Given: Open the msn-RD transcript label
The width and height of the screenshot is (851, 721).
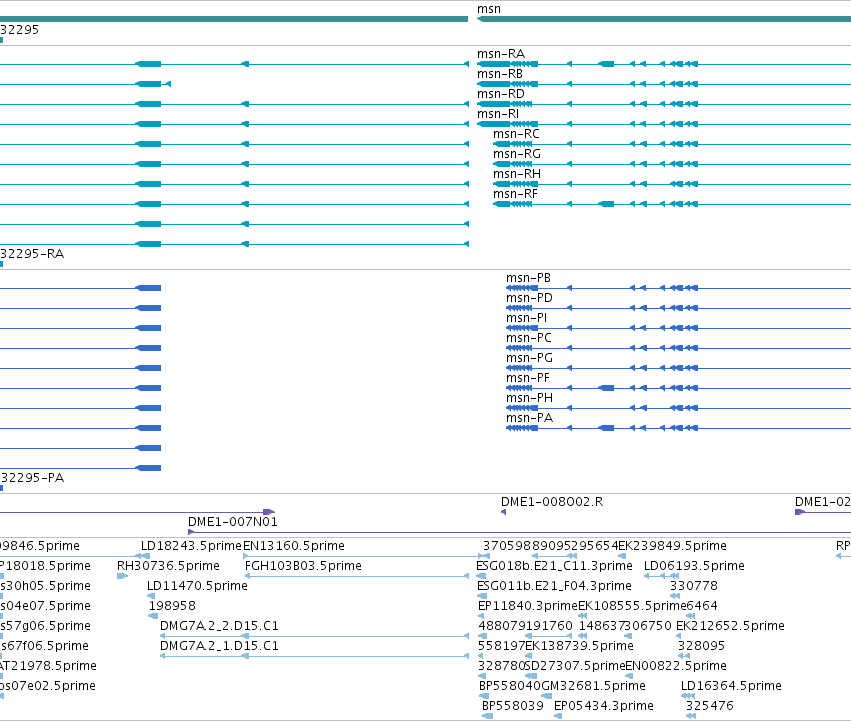Looking at the screenshot, I should pyautogui.click(x=500, y=94).
